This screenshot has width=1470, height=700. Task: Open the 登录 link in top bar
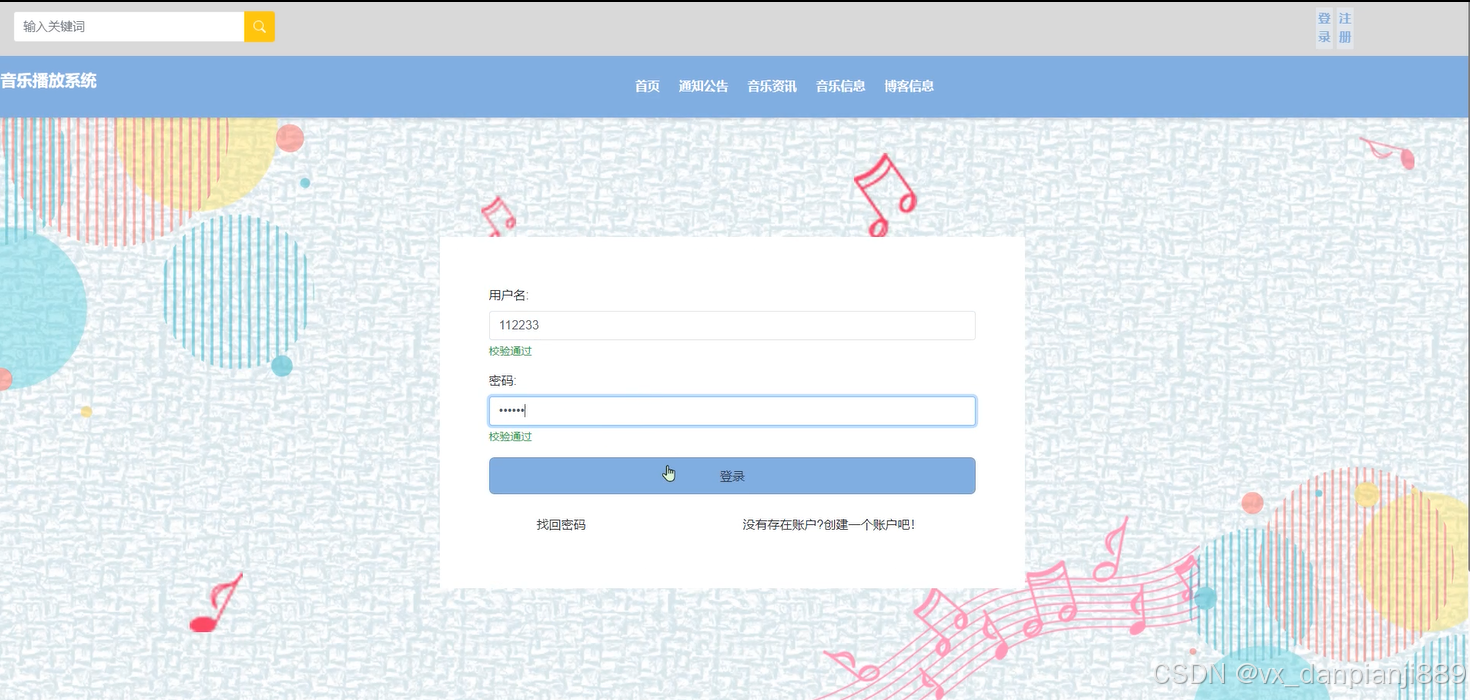[1324, 28]
